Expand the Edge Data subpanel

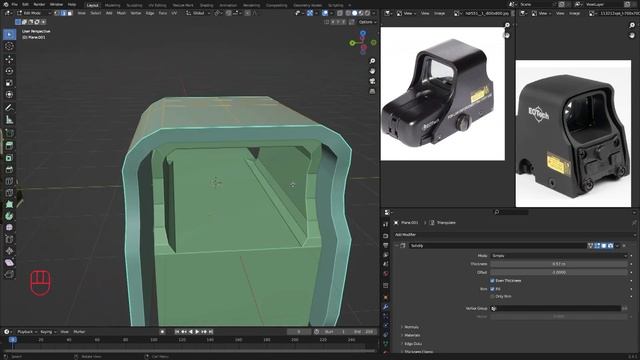coord(412,344)
